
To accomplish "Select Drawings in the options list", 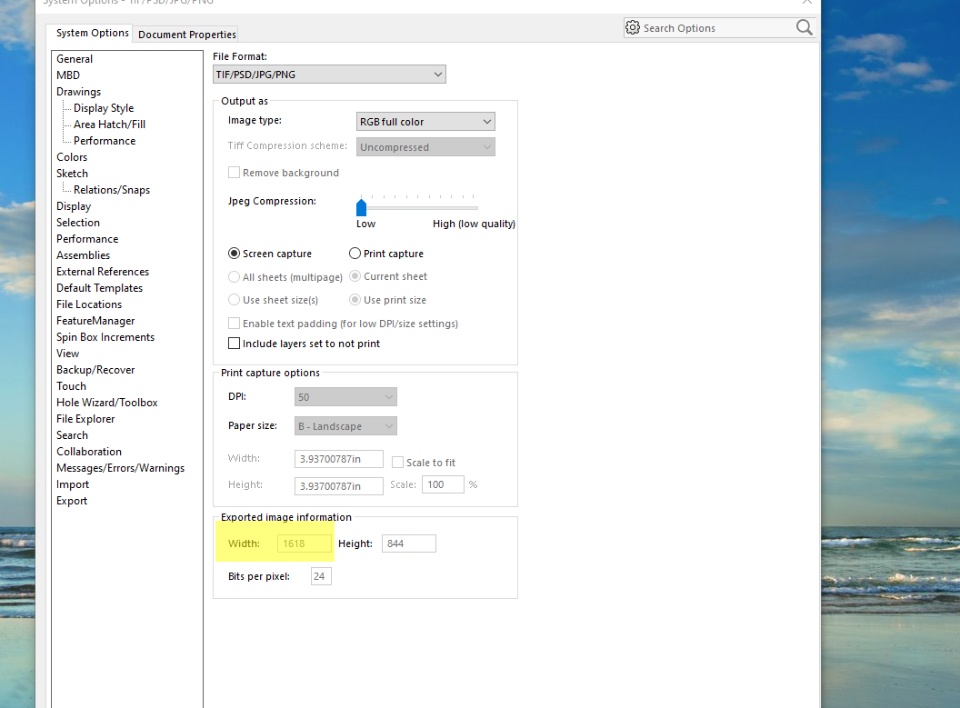I will tap(78, 91).
